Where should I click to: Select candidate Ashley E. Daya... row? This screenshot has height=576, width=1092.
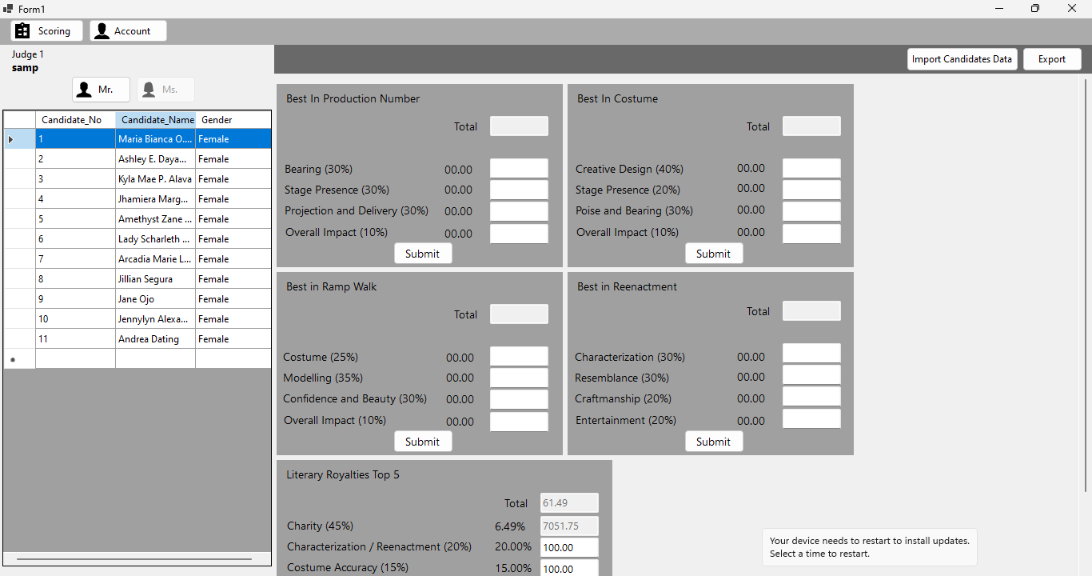(x=137, y=159)
